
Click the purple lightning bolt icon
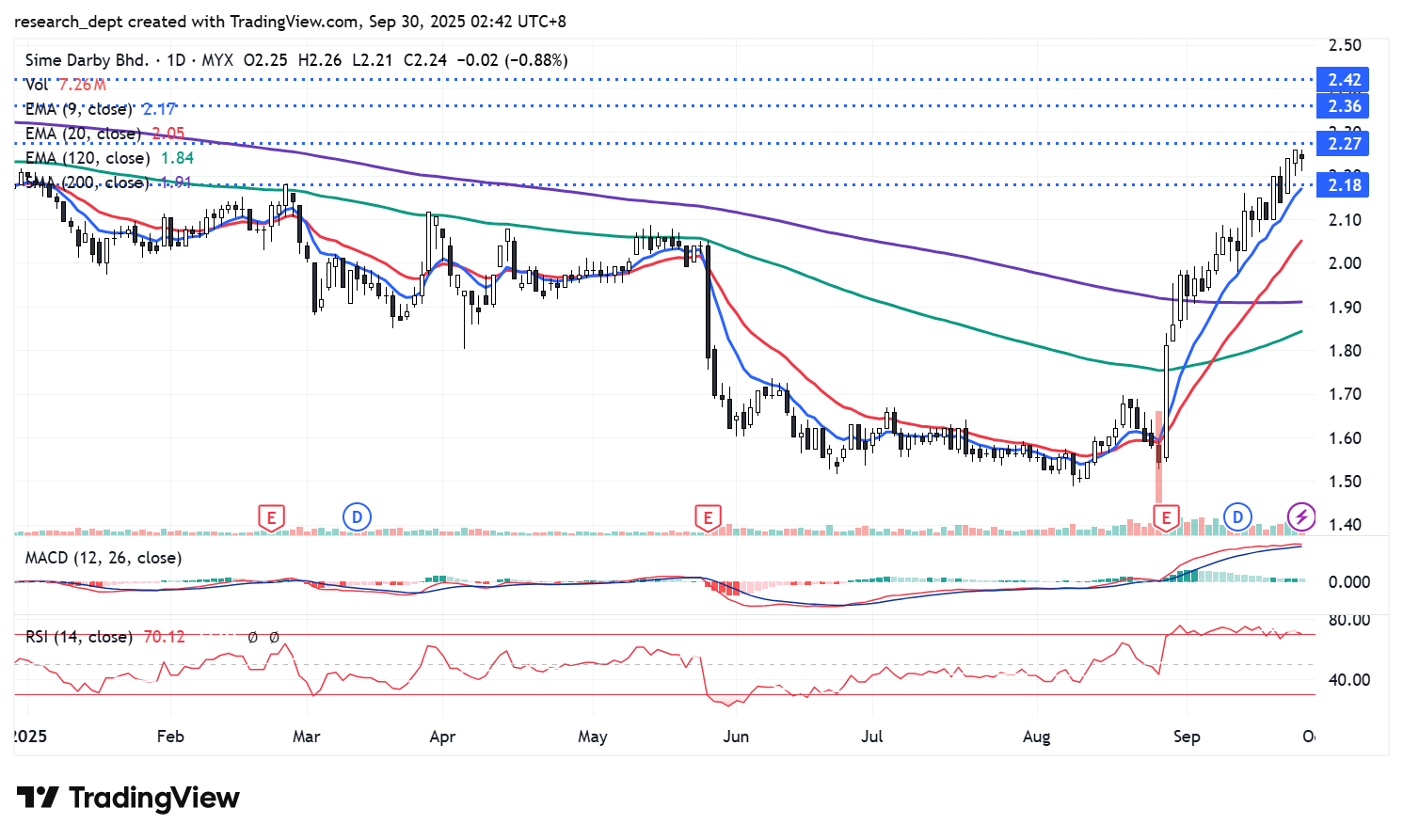[x=1301, y=516]
